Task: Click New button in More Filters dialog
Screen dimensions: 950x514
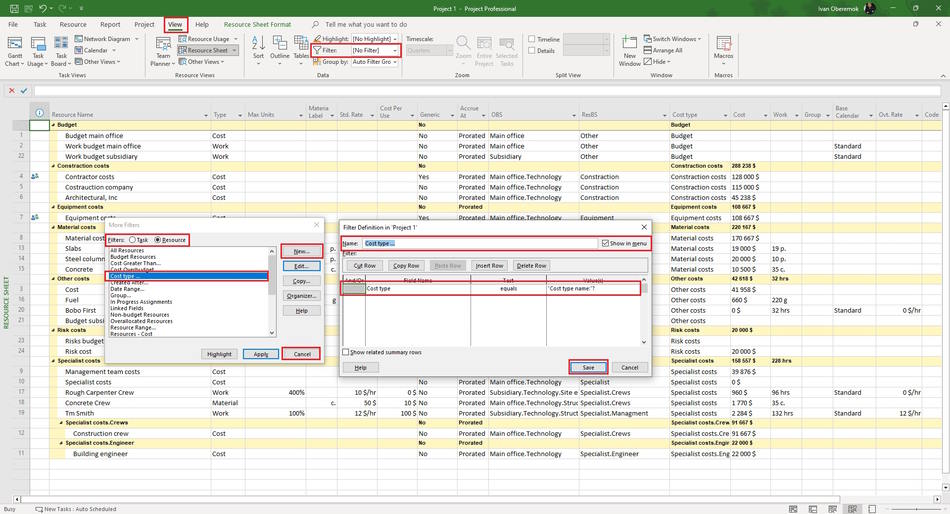Action: pyautogui.click(x=301, y=251)
